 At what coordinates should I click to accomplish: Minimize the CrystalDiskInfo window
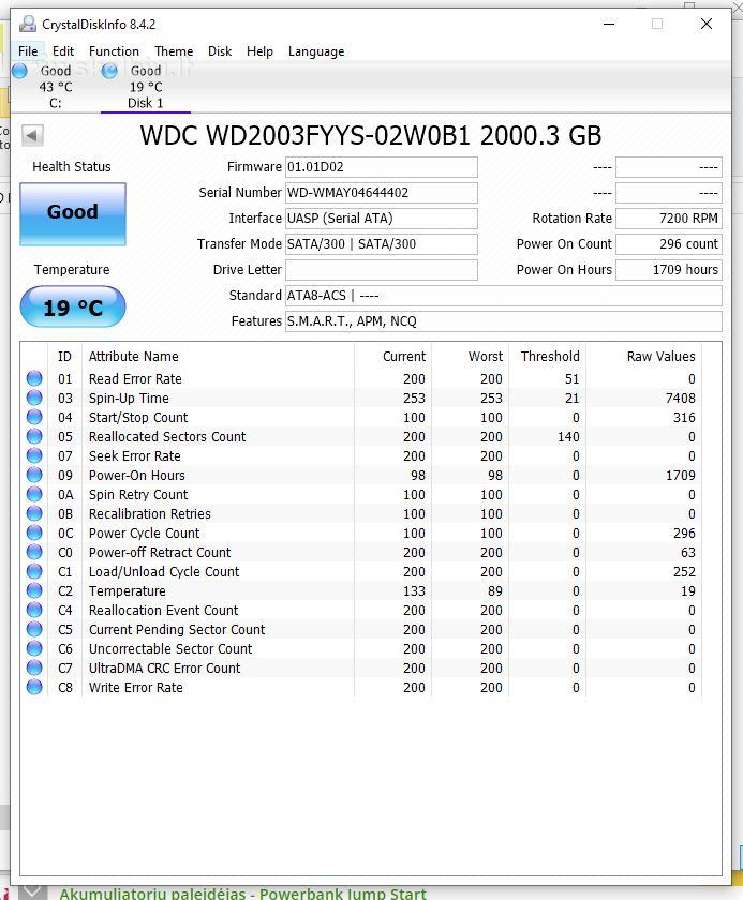click(x=609, y=24)
